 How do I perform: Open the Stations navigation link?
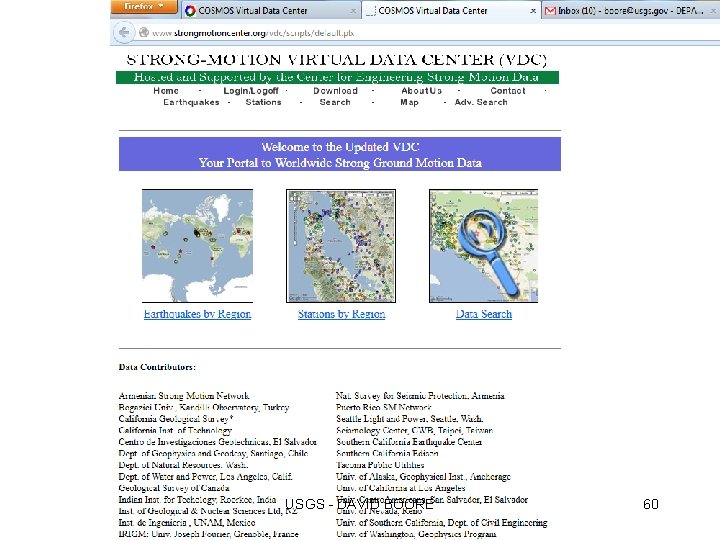pos(263,102)
